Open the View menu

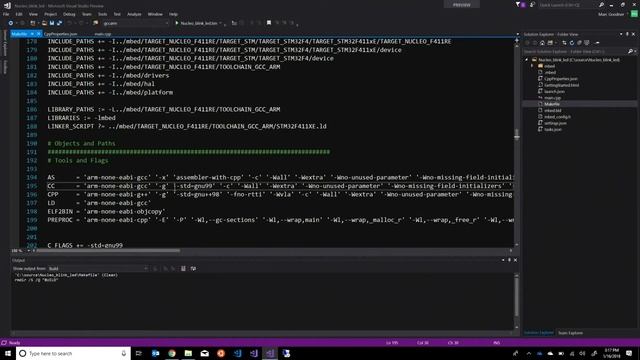33,14
